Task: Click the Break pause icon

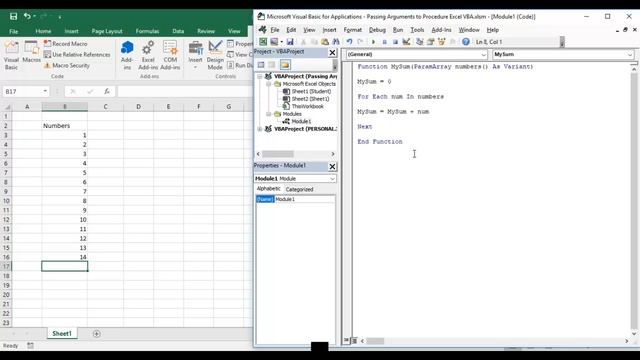Action: (384, 42)
